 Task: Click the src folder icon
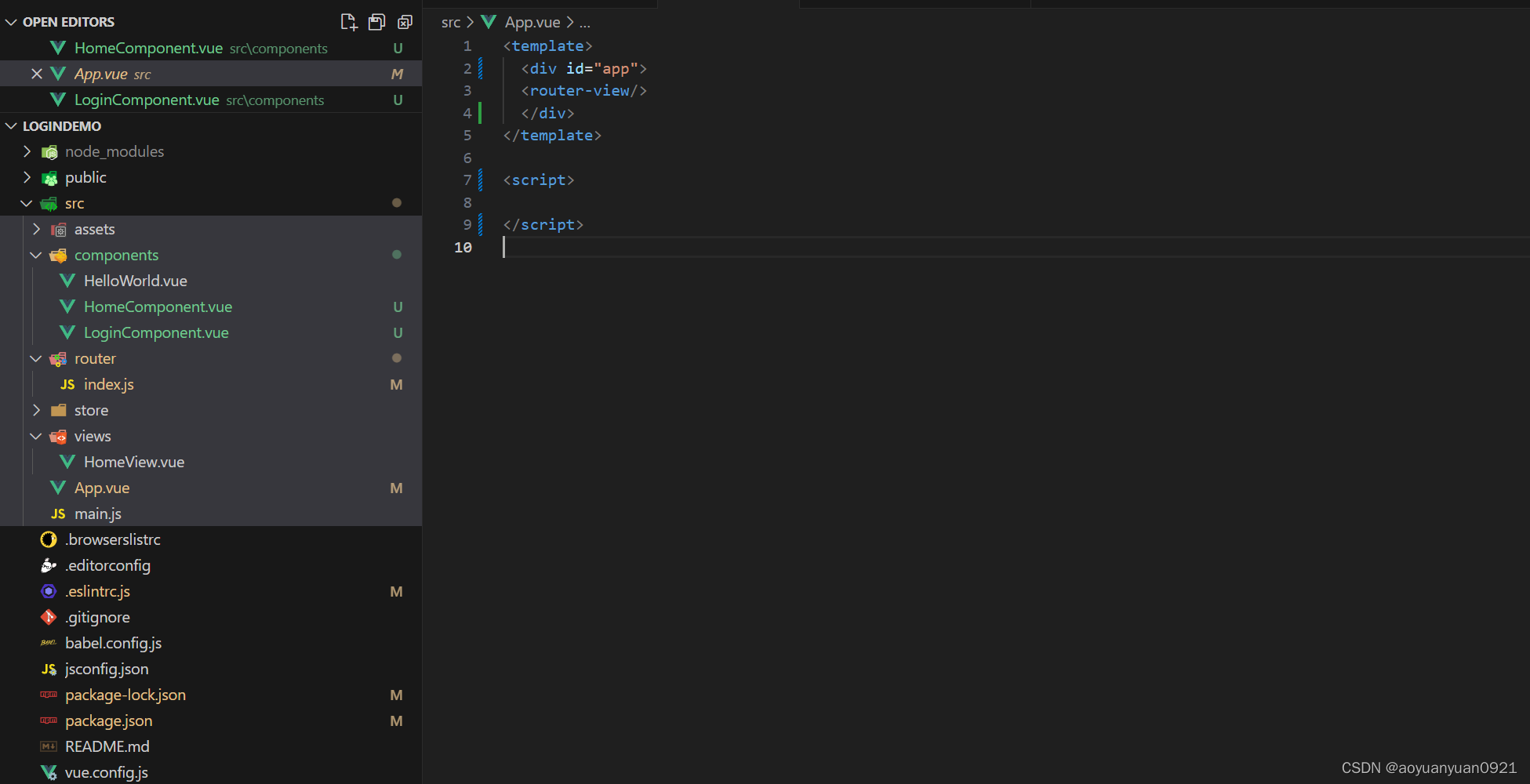(49, 204)
